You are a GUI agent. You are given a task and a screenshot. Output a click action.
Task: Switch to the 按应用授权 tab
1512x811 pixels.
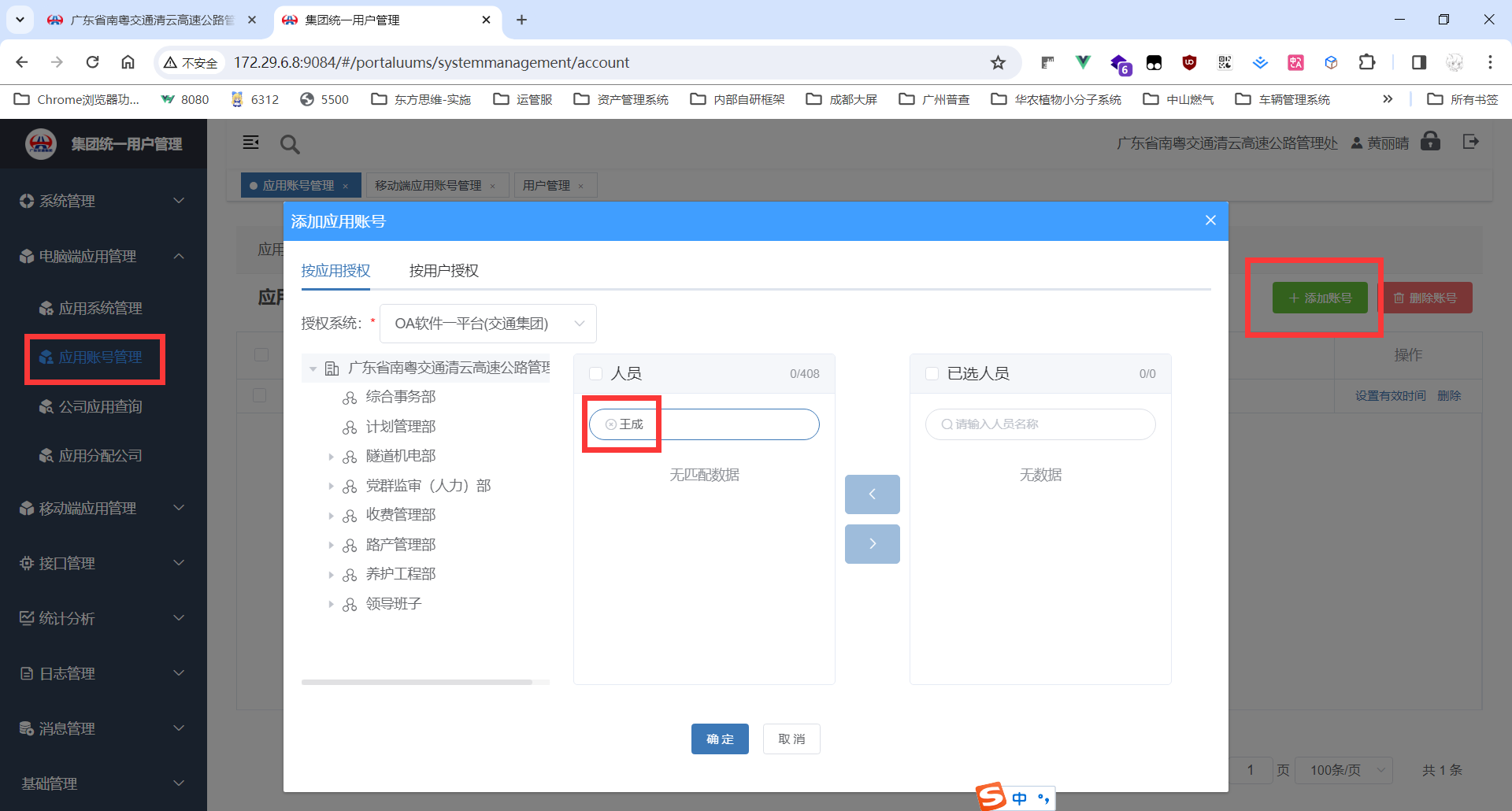click(x=335, y=270)
